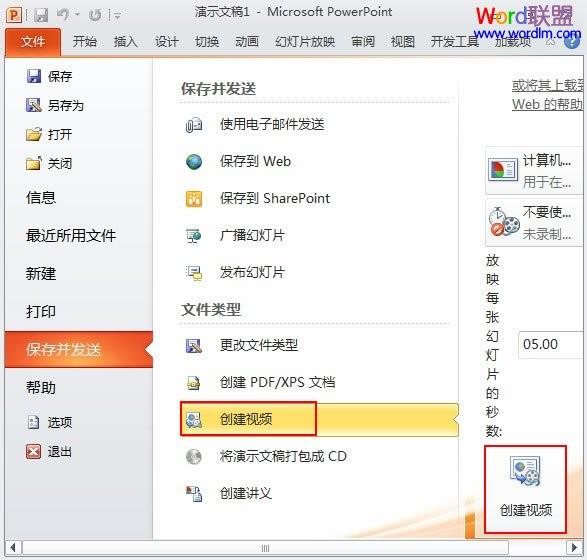This screenshot has height=560, width=587.
Task: Click the Package for CD disc icon
Action: [x=194, y=456]
